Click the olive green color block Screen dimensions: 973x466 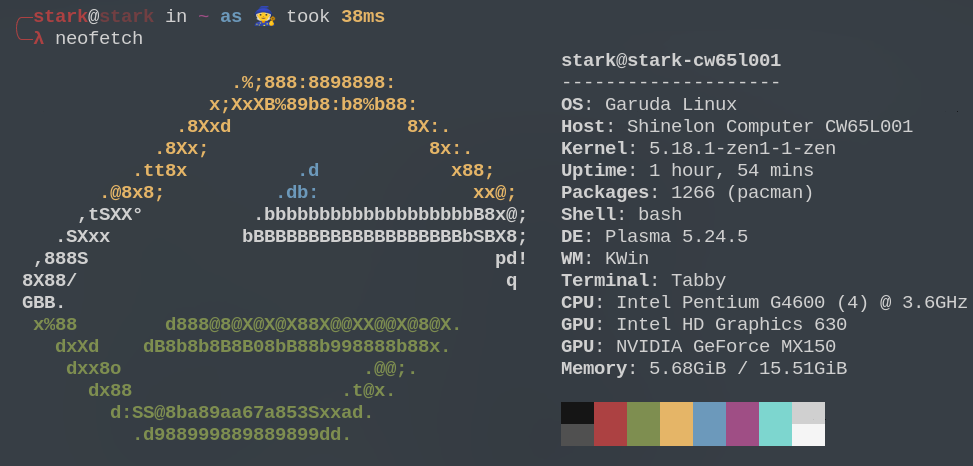click(643, 424)
